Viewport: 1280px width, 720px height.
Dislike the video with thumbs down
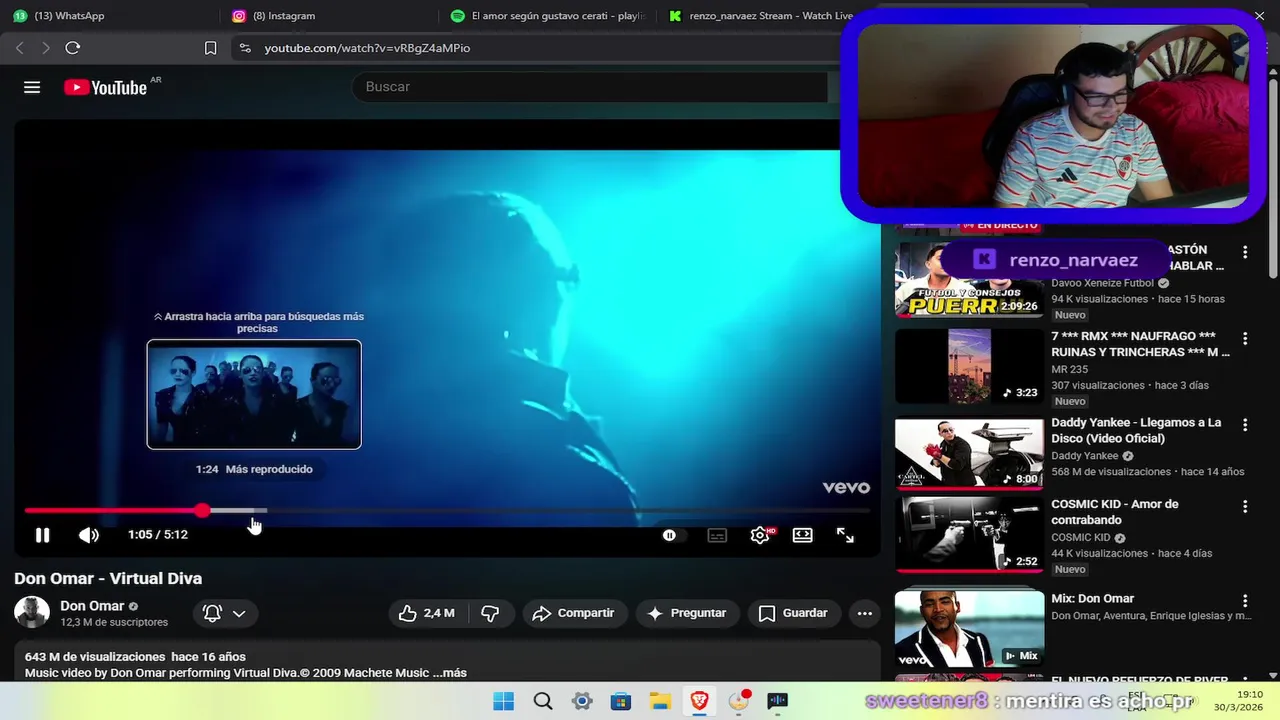pyautogui.click(x=490, y=613)
